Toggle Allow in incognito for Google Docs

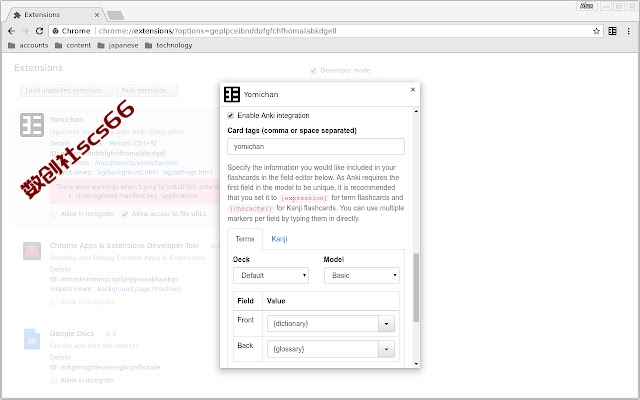click(53, 380)
